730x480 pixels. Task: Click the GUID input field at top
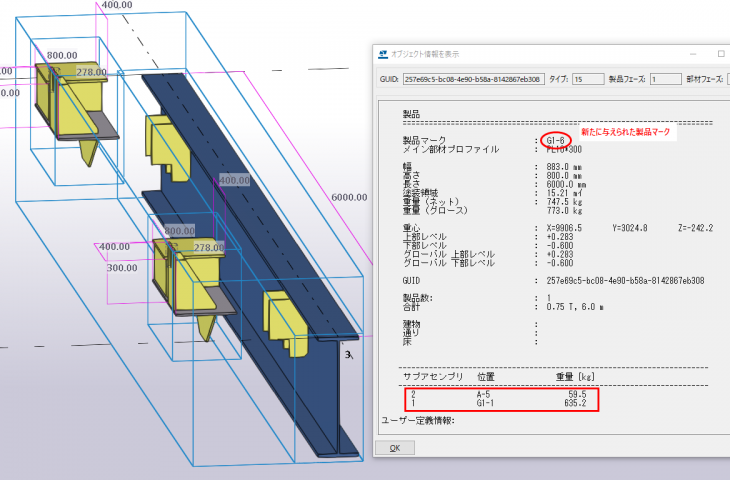(474, 79)
